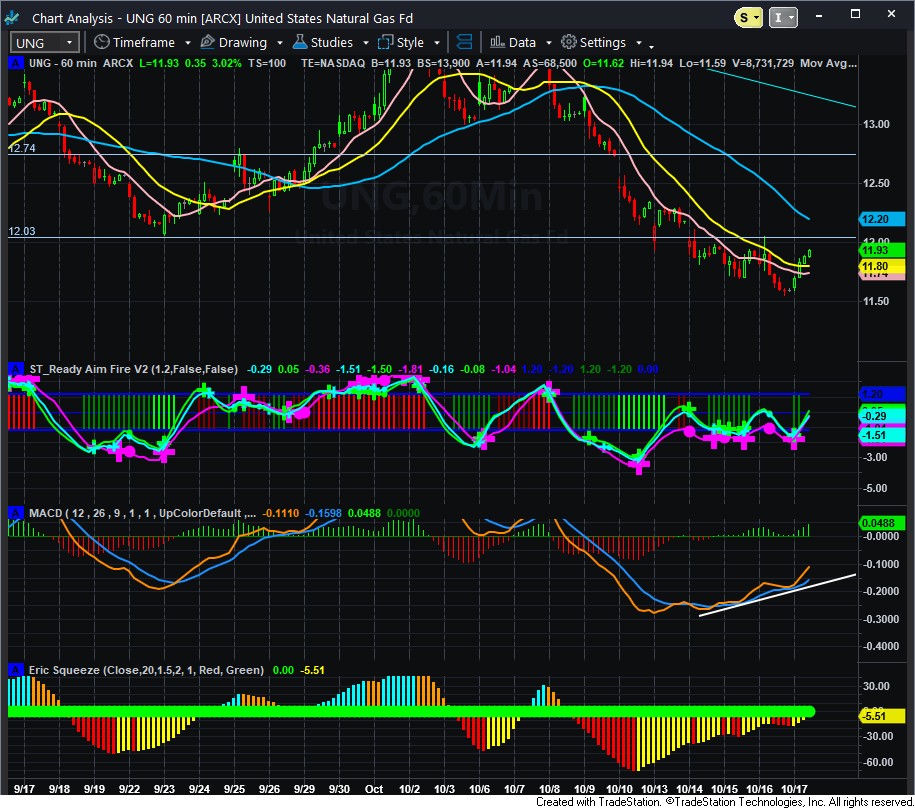Click the blue A badge beside Eric Squeeze
This screenshot has width=915, height=808.
point(14,669)
